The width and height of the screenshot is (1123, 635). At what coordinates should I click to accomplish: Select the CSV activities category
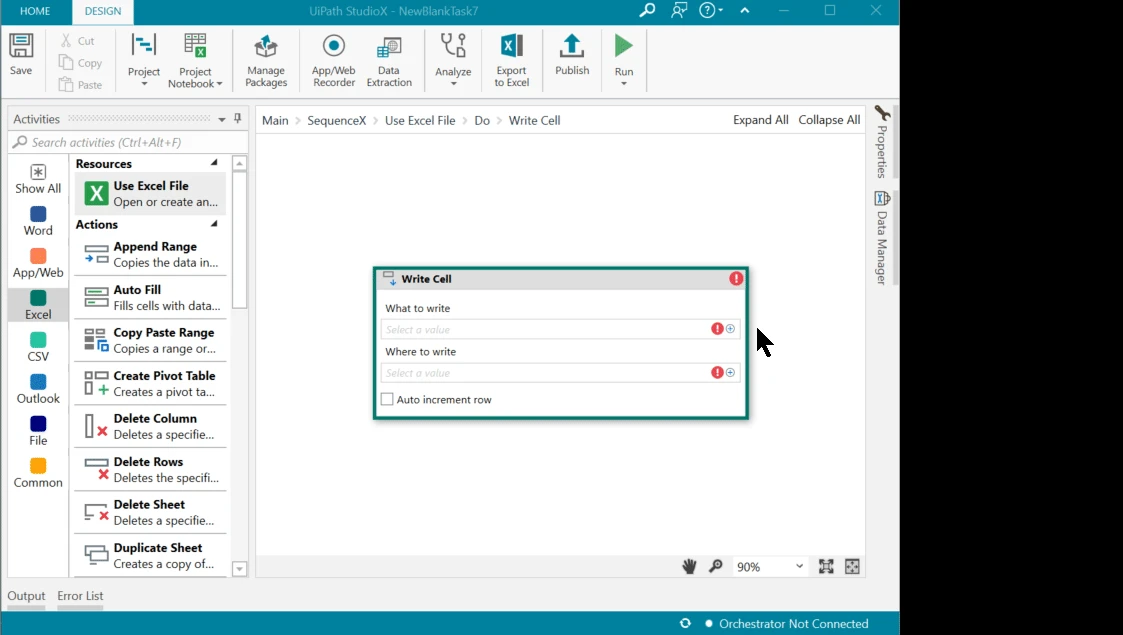(38, 347)
